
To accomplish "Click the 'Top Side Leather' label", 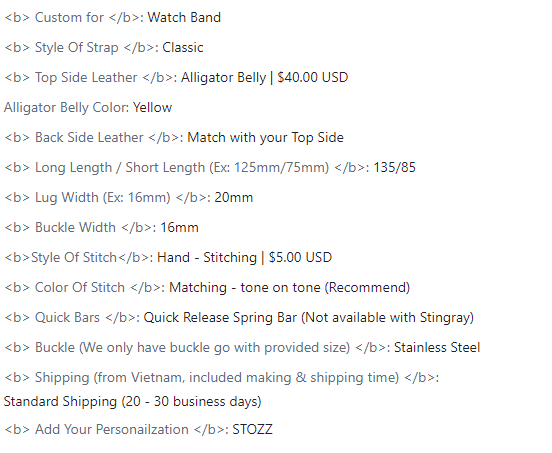I will (x=86, y=77).
